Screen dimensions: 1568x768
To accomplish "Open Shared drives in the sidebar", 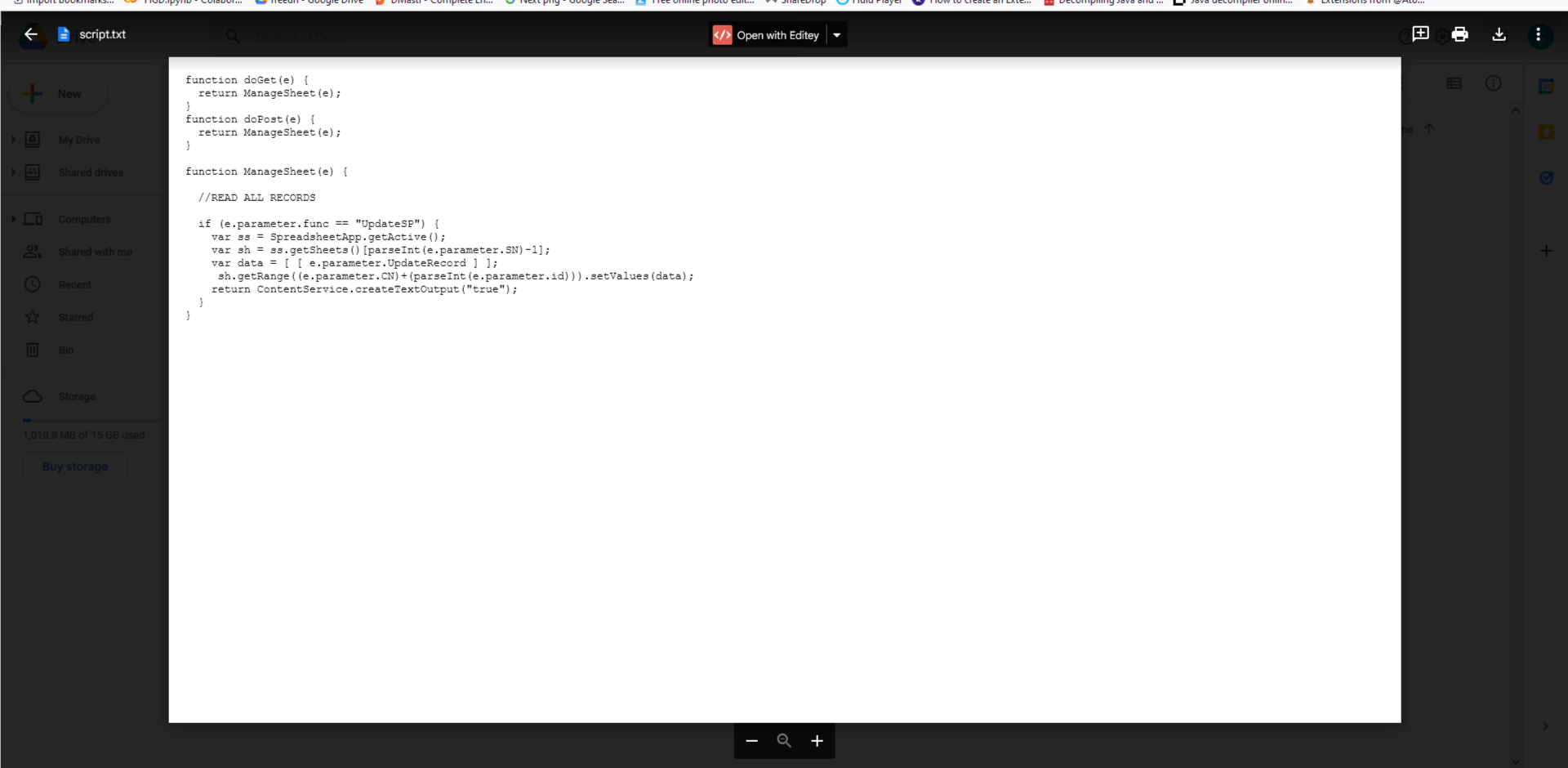I will [x=91, y=172].
